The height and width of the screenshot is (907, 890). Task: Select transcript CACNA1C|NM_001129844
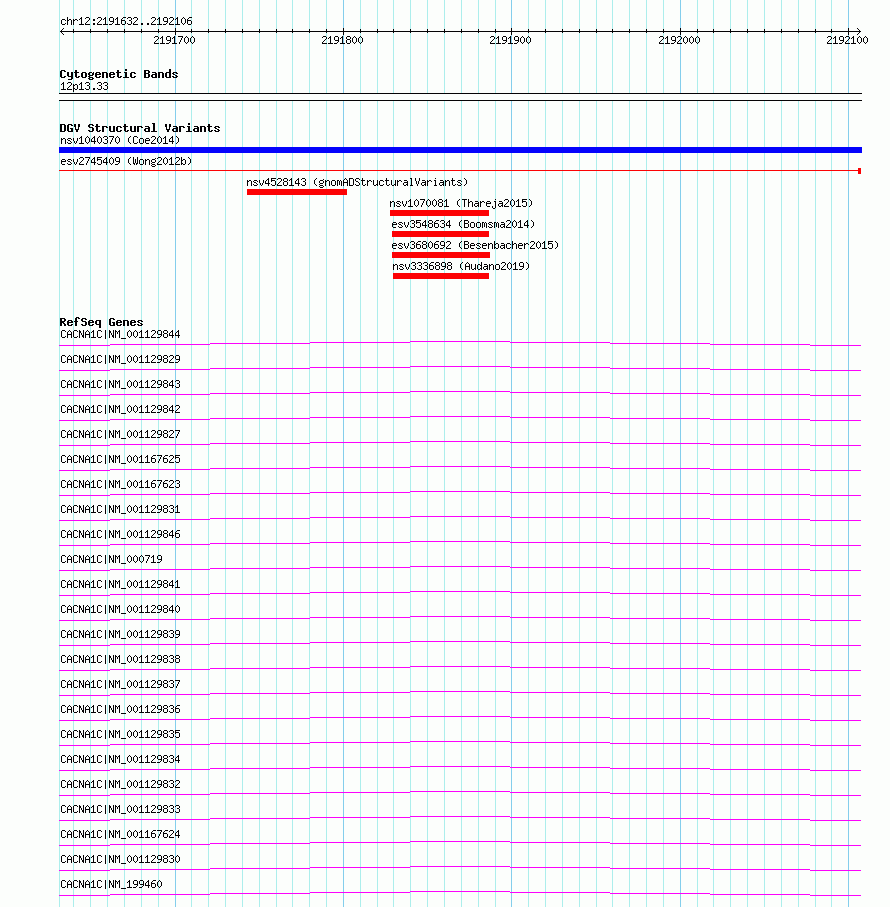coord(120,335)
